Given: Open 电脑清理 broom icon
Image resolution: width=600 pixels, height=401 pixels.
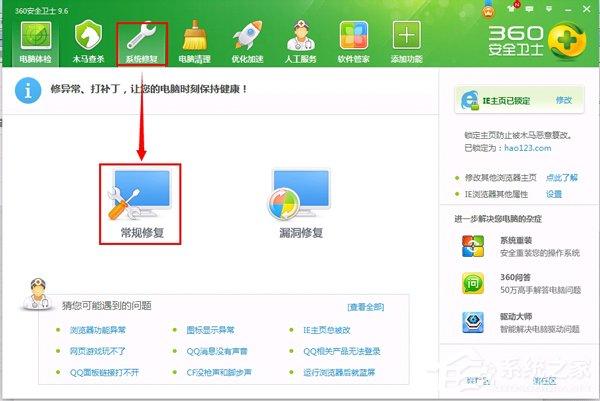Looking at the screenshot, I should [x=194, y=35].
